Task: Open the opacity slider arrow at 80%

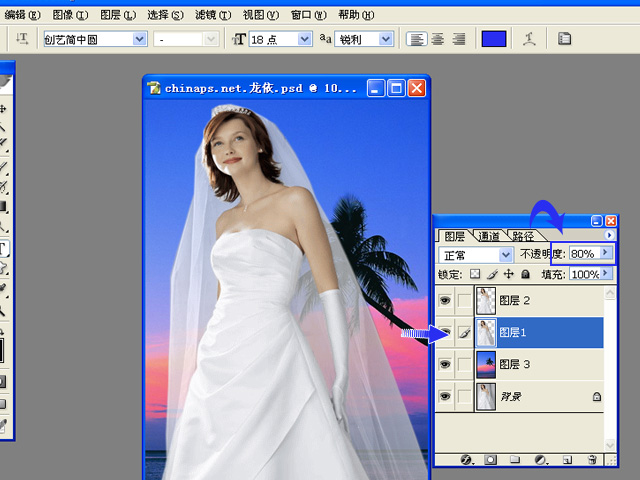Action: tap(606, 253)
